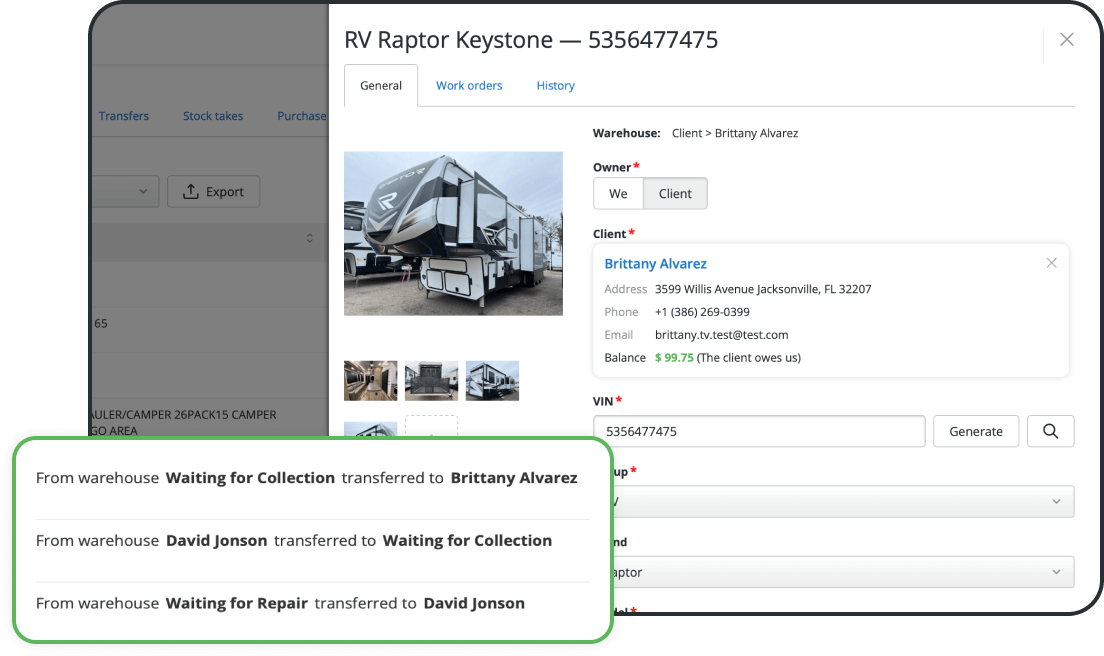Click the client balance amount $99.75
Screen dimensions: 1104x656
pos(672,357)
